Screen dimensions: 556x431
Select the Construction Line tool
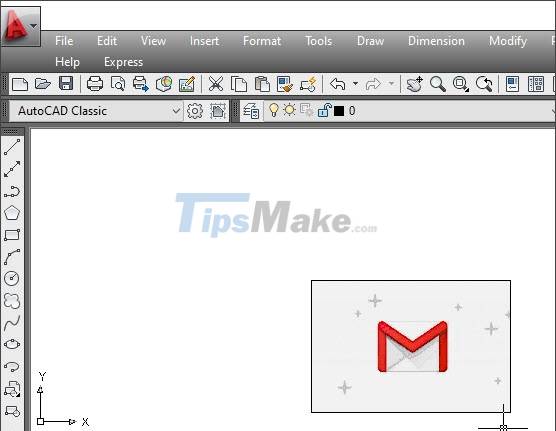[12, 169]
